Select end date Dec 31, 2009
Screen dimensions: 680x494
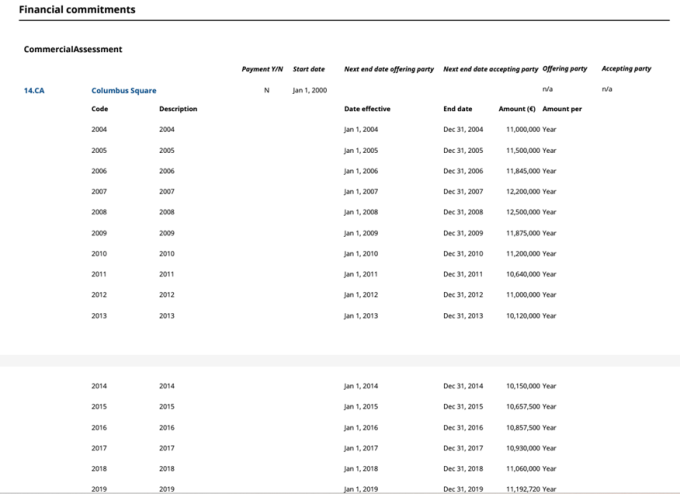[463, 233]
